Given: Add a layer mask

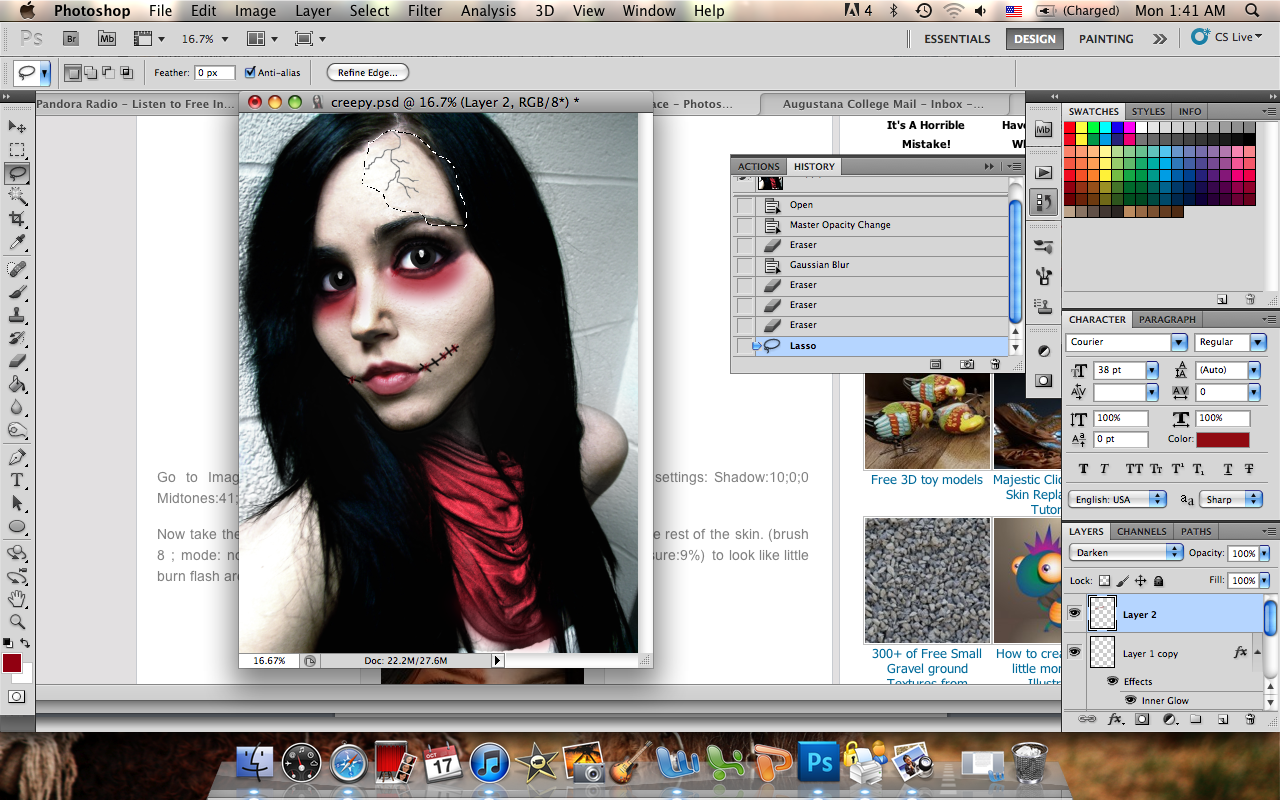Looking at the screenshot, I should click(x=1142, y=719).
